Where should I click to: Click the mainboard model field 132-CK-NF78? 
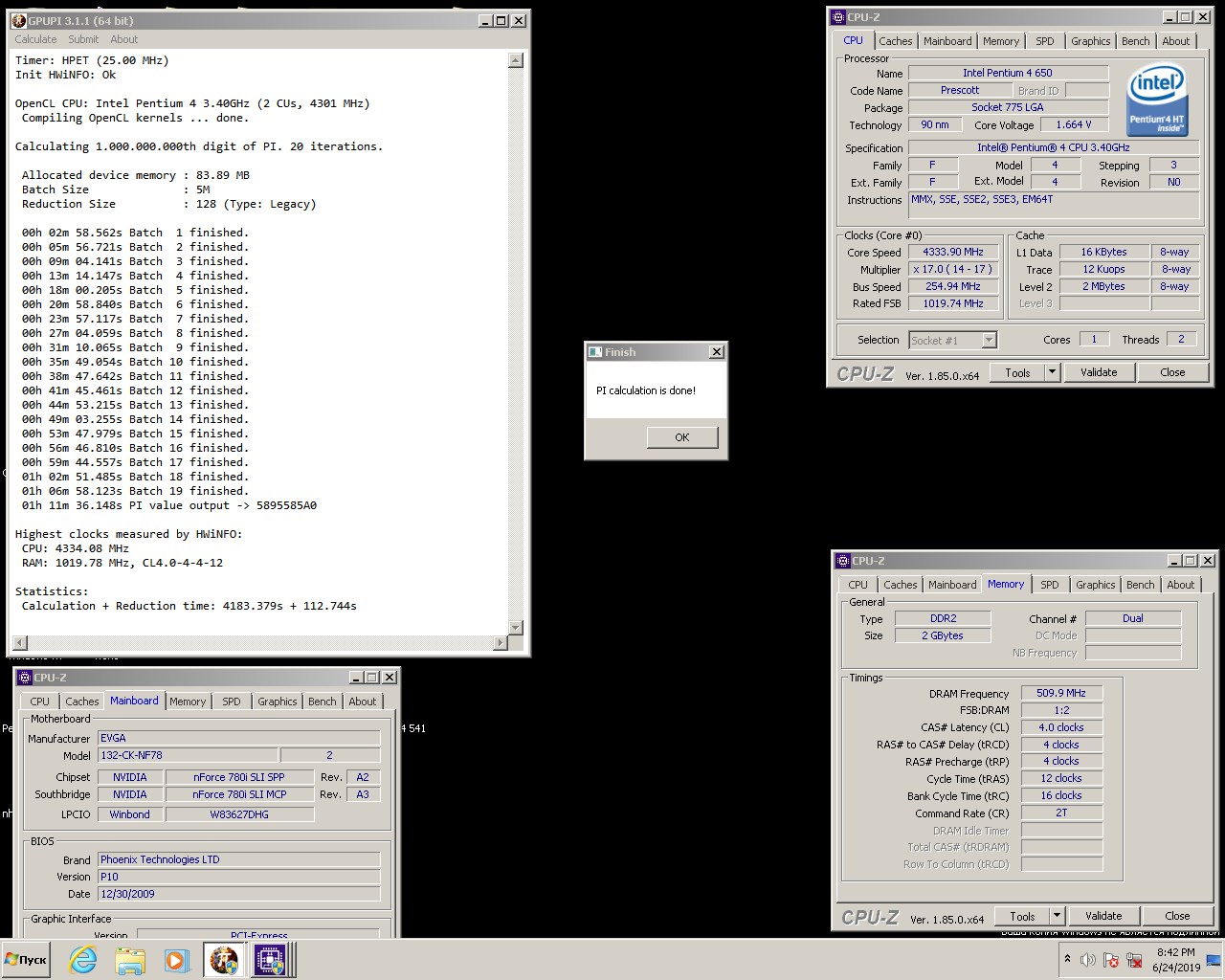(x=188, y=755)
